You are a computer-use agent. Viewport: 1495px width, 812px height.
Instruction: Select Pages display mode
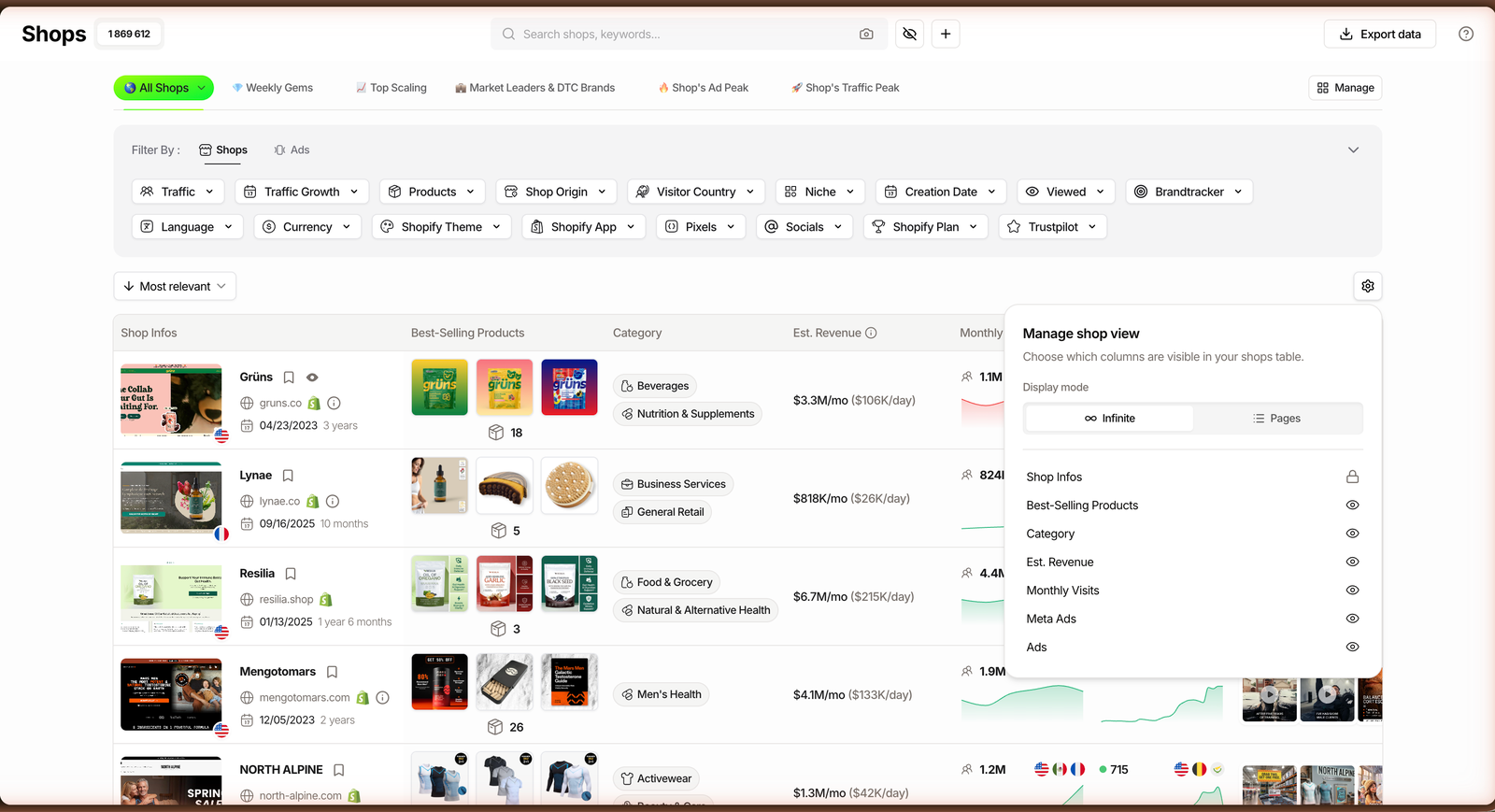point(1277,419)
